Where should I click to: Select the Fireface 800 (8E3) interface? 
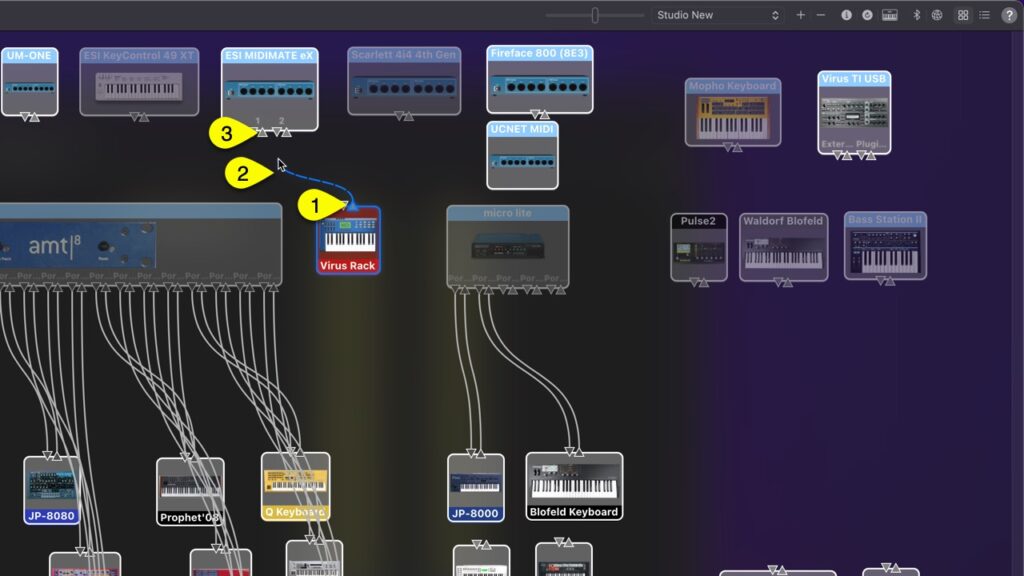click(539, 80)
